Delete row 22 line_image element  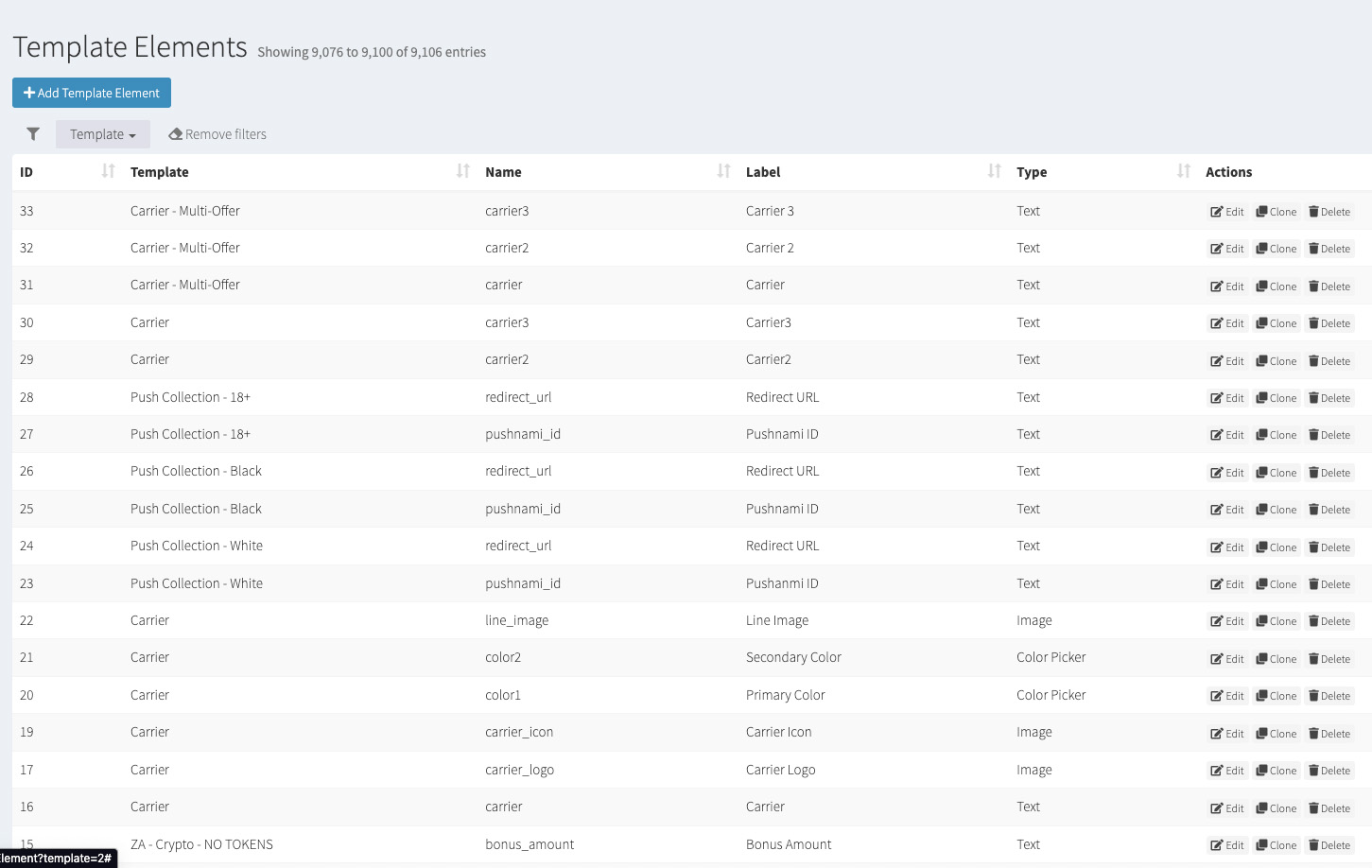(x=1329, y=621)
